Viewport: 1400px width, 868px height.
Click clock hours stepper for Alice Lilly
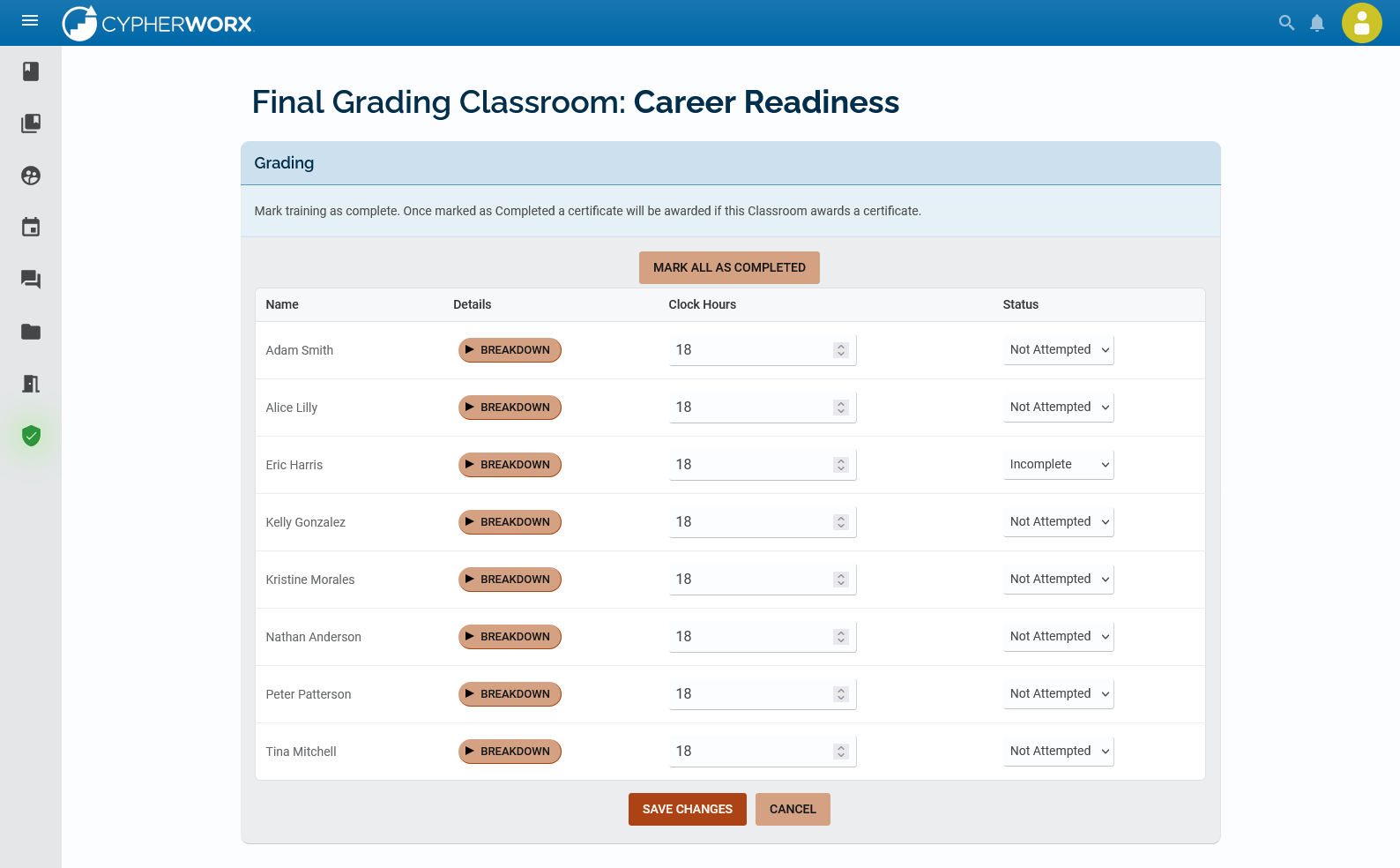841,408
